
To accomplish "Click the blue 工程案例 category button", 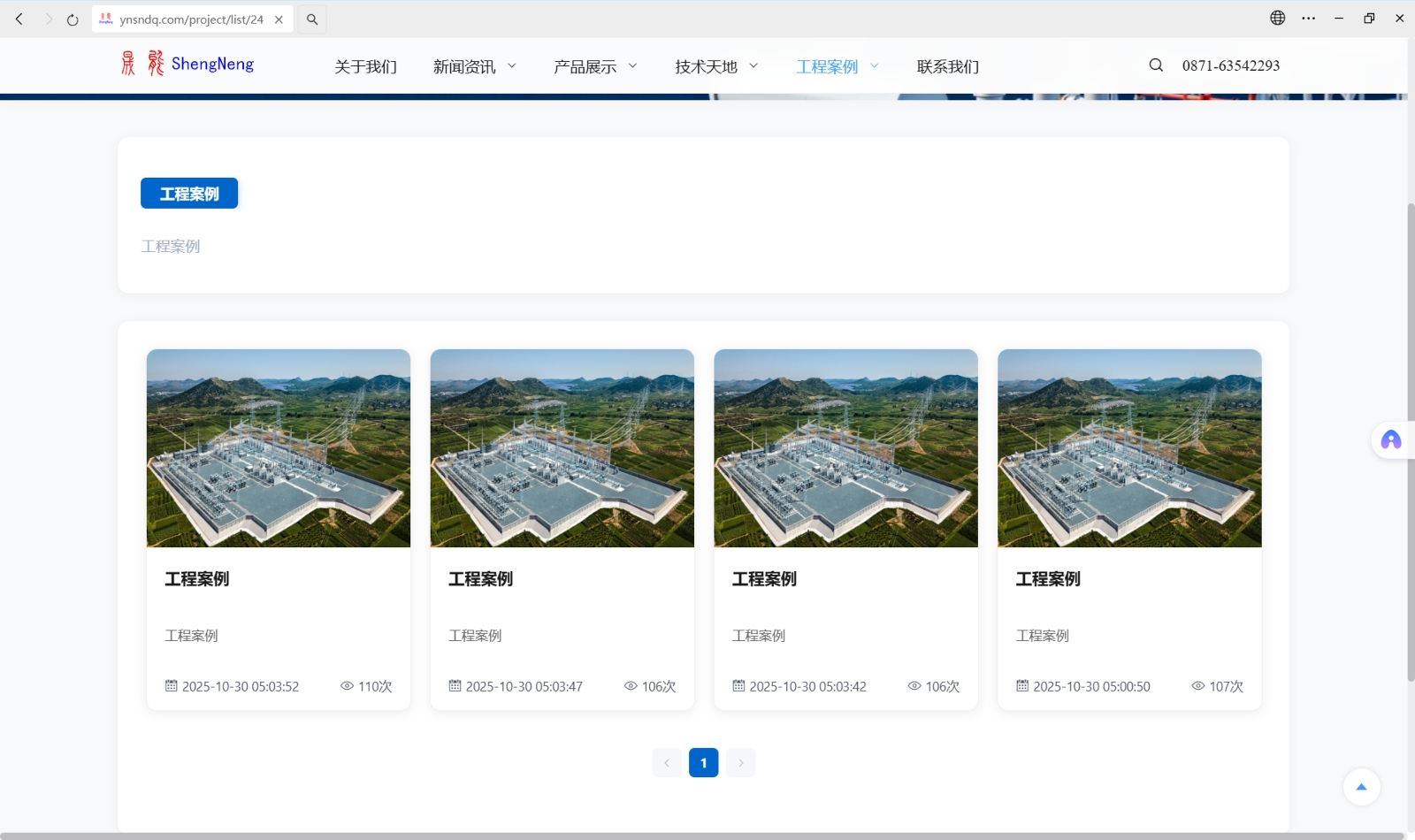I will pos(189,194).
